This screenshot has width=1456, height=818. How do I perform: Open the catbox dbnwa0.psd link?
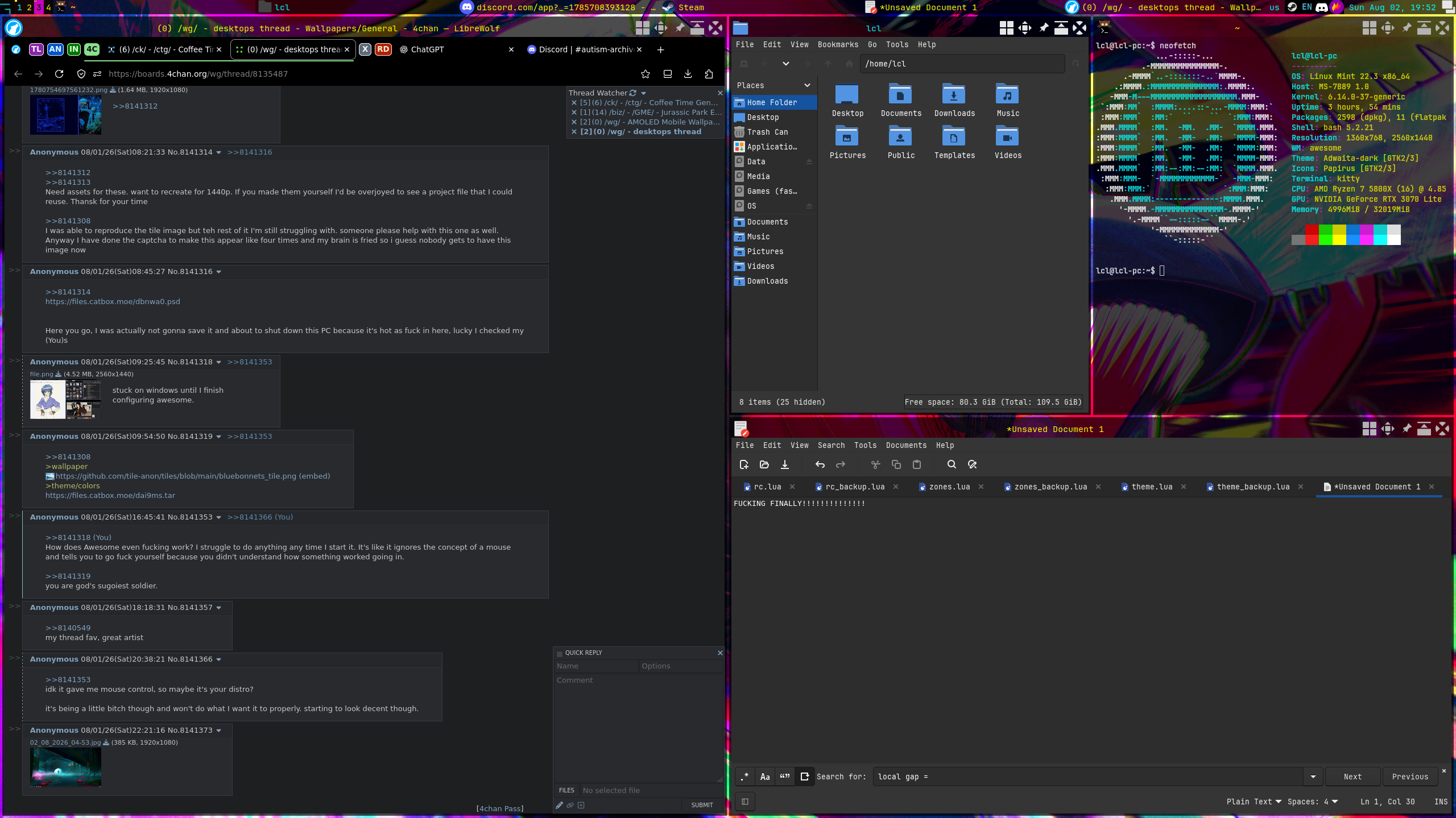click(113, 302)
